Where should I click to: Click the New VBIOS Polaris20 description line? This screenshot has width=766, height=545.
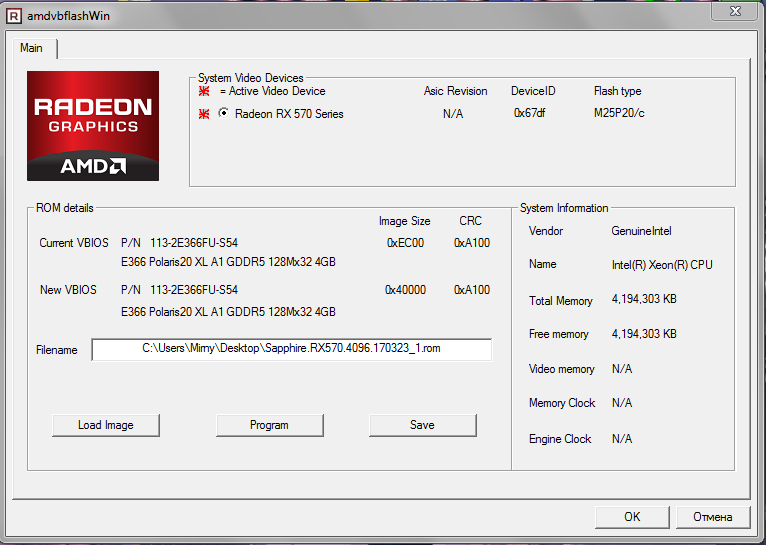point(228,312)
